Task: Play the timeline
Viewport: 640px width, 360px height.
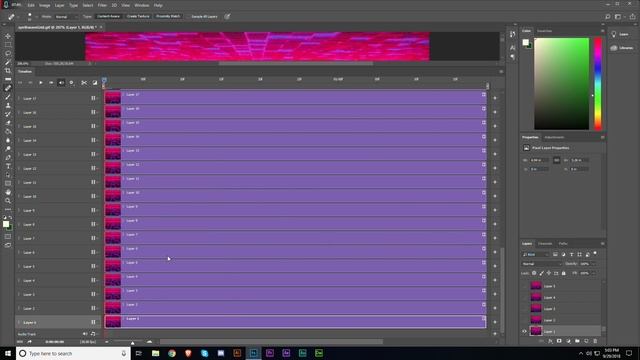Action: pyautogui.click(x=41, y=83)
